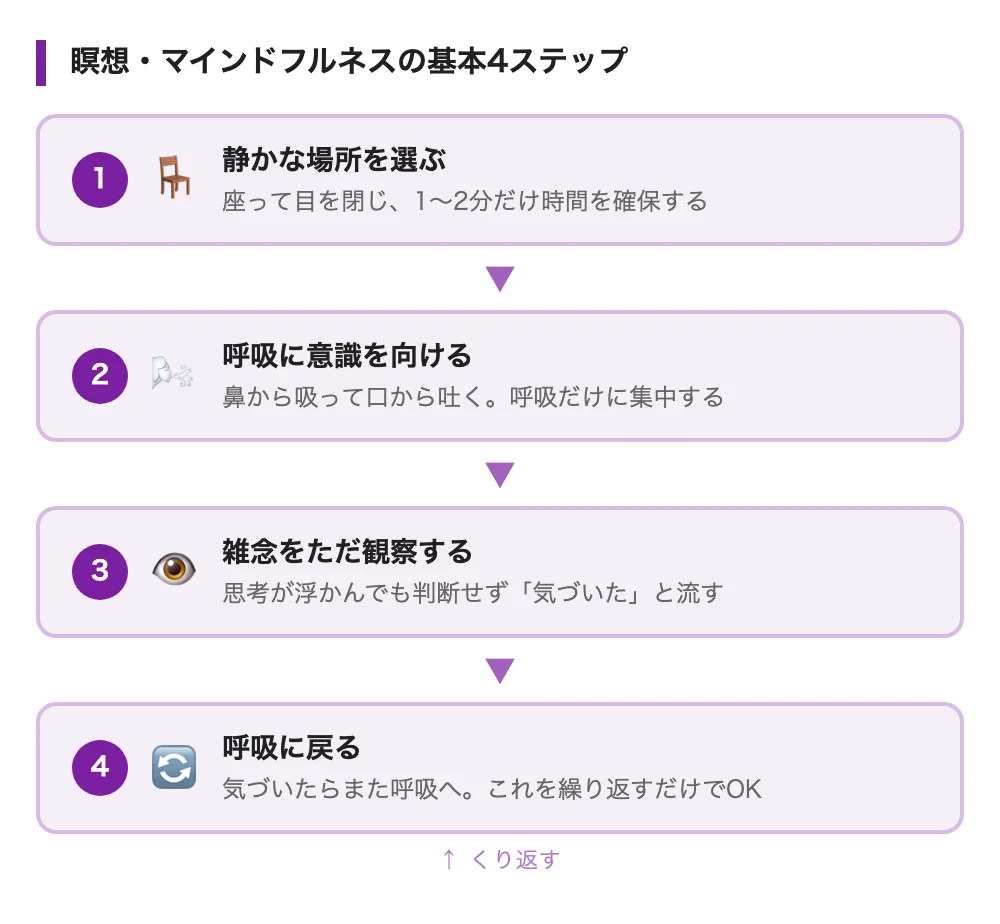Click the ↑ くり返す repeat link
This screenshot has width=1000, height=924.
click(500, 859)
